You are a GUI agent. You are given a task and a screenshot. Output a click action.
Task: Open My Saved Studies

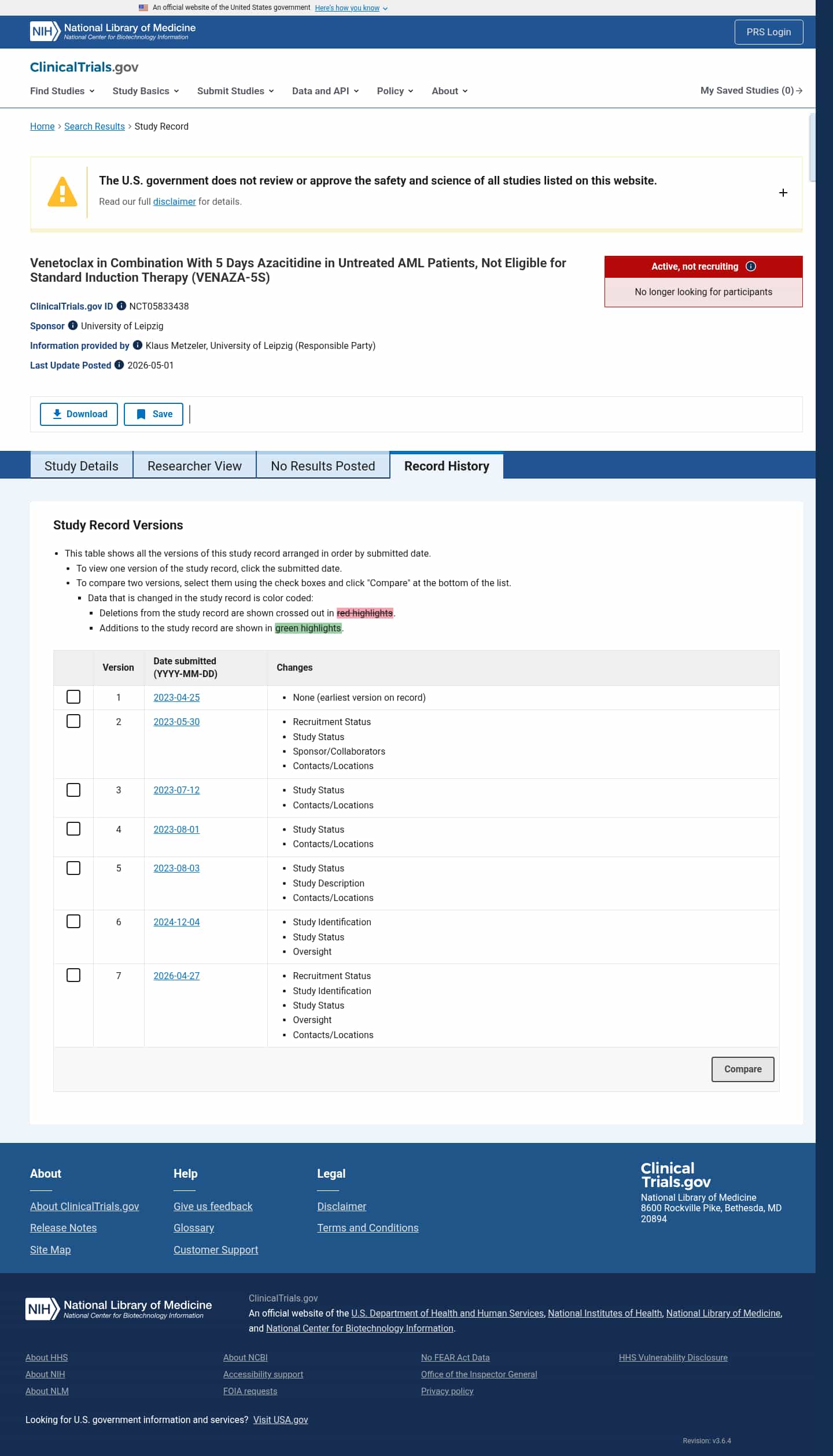pos(751,90)
